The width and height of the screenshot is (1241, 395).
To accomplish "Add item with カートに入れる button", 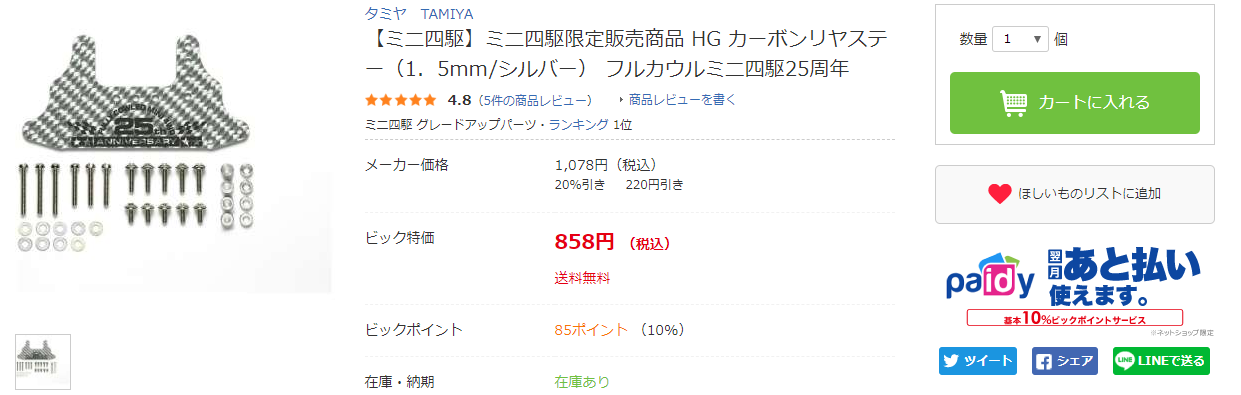I will (x=1075, y=102).
